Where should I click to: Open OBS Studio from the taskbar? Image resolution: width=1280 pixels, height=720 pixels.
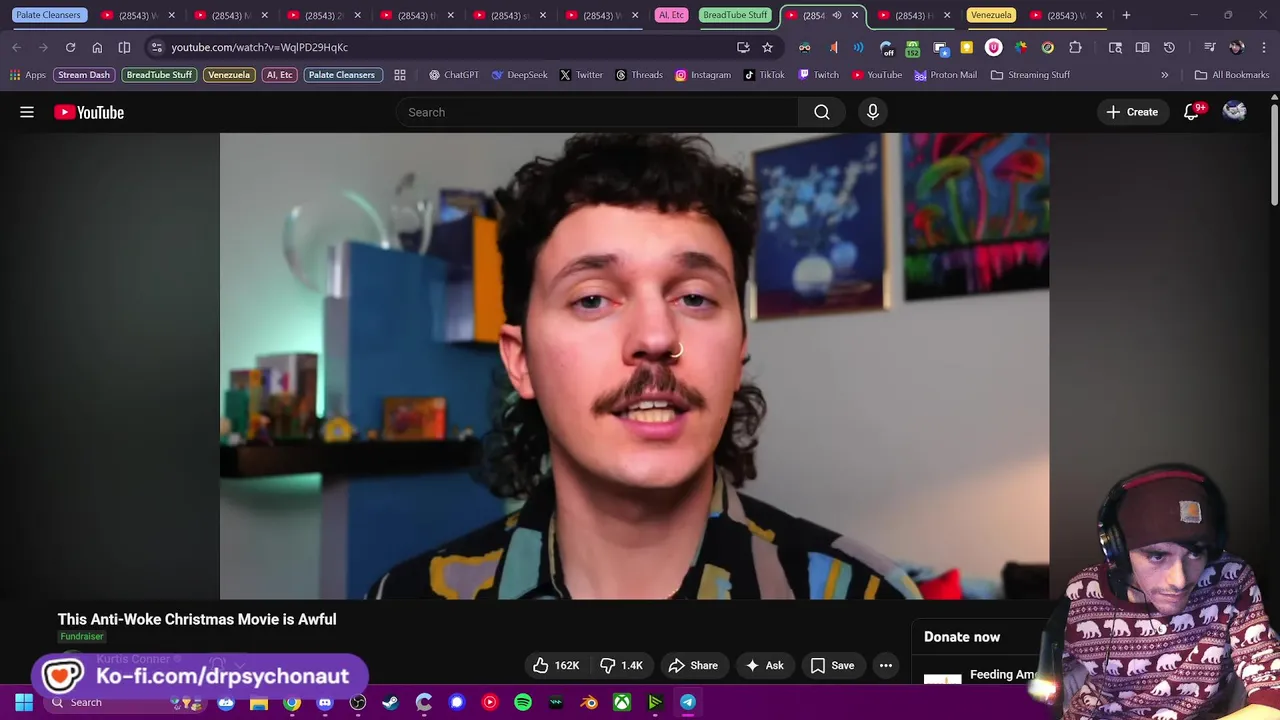[358, 702]
